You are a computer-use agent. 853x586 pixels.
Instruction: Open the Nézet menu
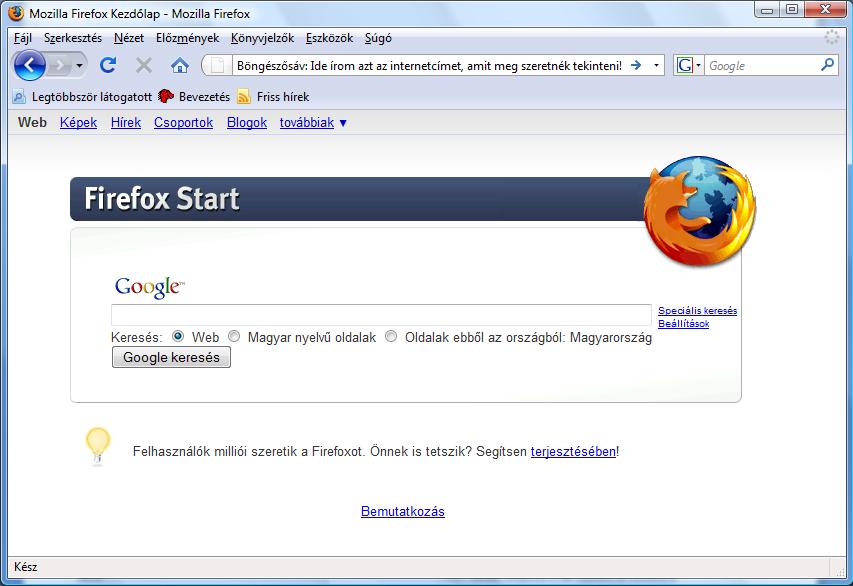pyautogui.click(x=129, y=38)
